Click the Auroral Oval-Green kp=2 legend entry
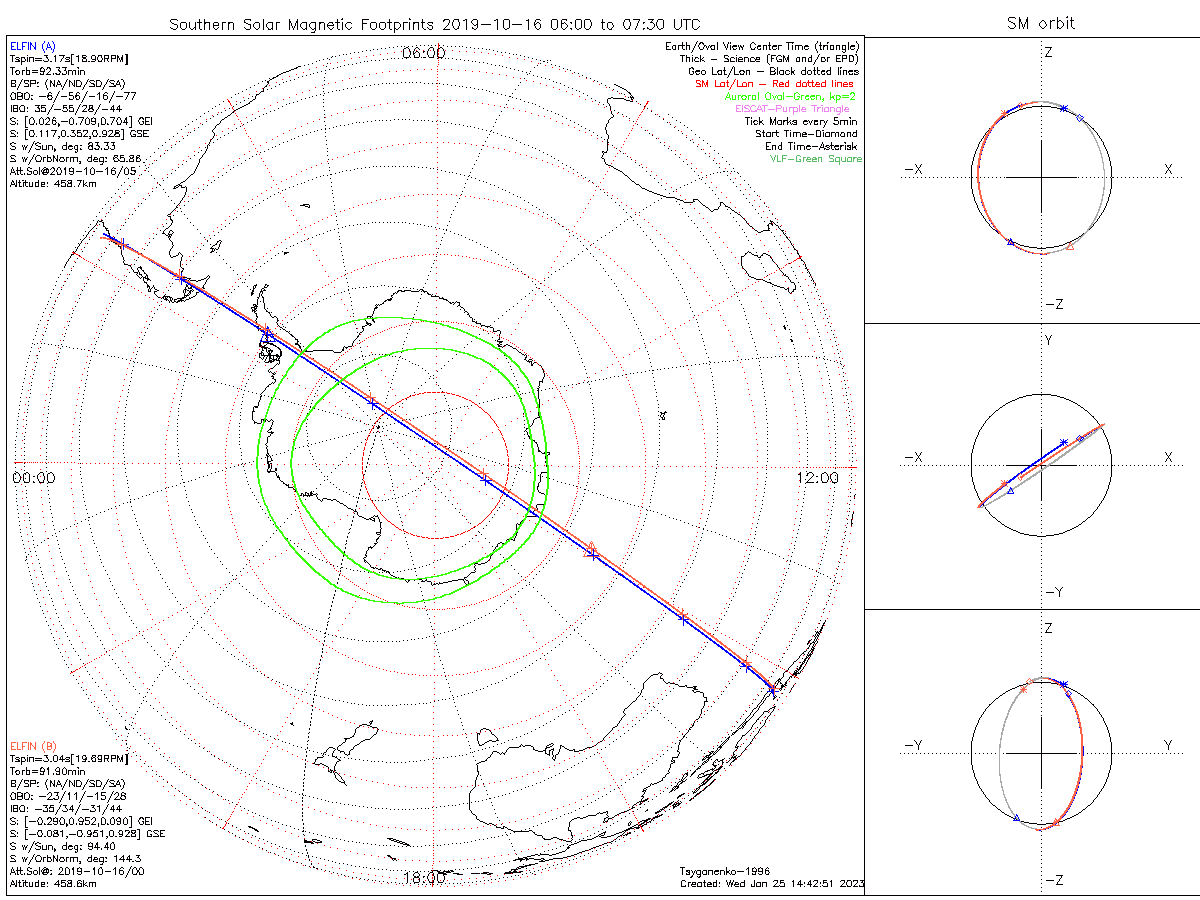1200x900 pixels. tap(792, 97)
